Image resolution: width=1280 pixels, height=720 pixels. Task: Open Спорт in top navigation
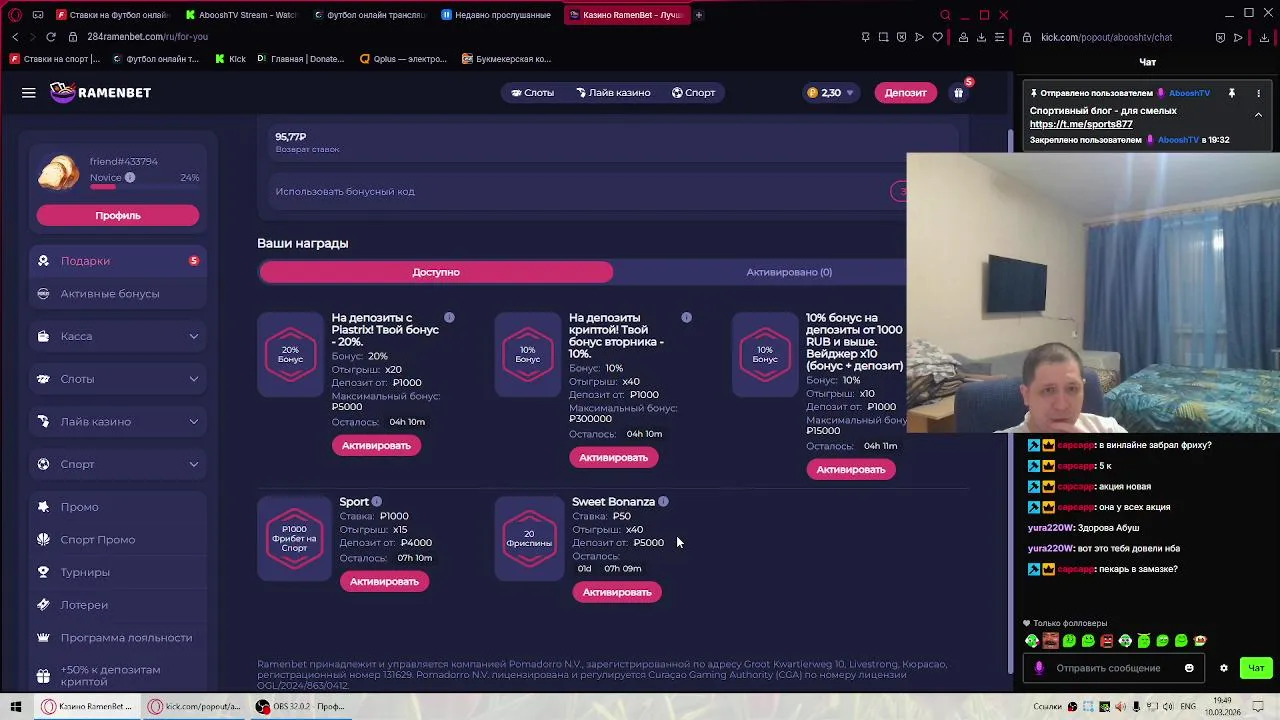pyautogui.click(x=693, y=93)
